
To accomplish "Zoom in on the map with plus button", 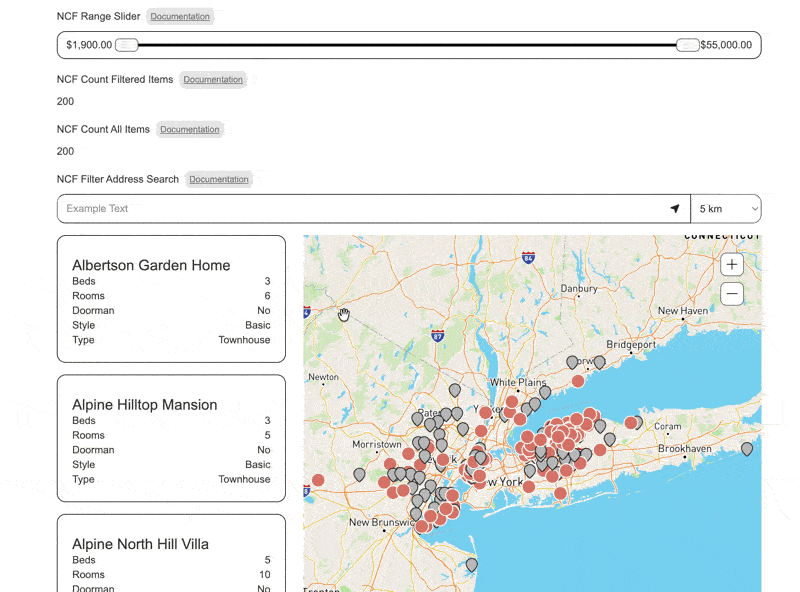I will click(732, 264).
